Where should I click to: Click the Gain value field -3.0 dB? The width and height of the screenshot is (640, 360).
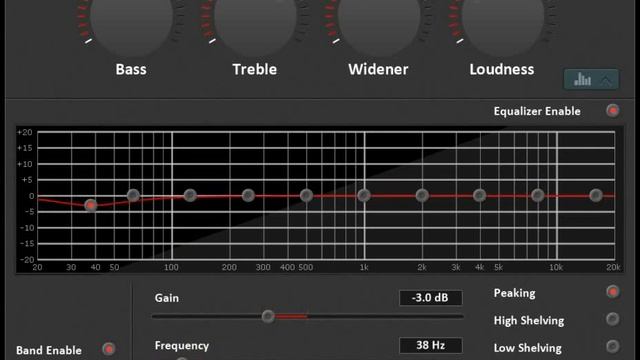coord(431,298)
